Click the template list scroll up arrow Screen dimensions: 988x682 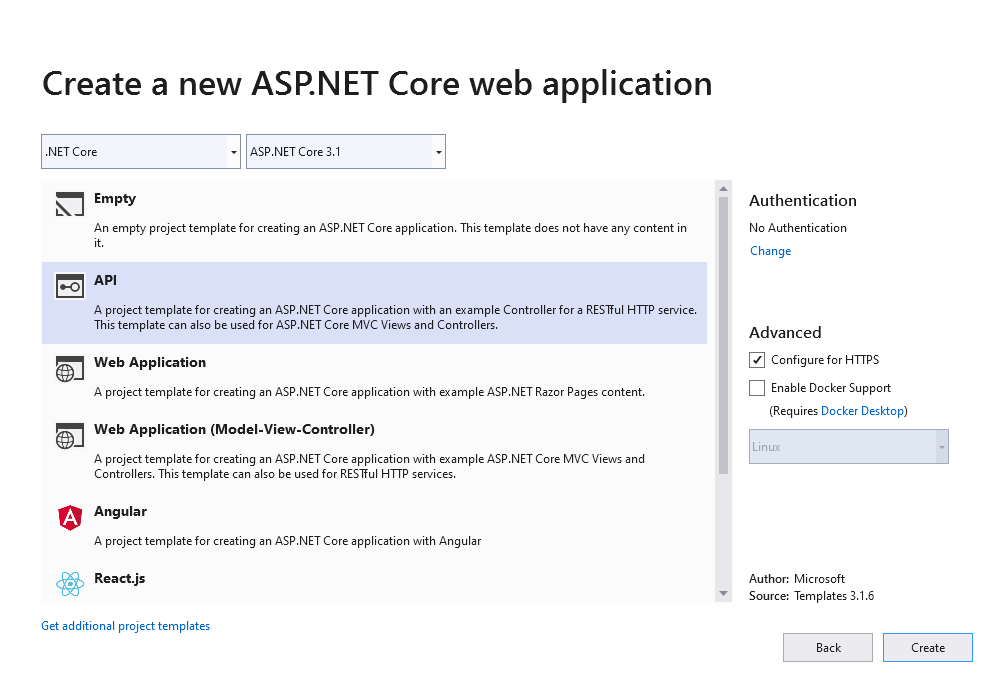[723, 188]
